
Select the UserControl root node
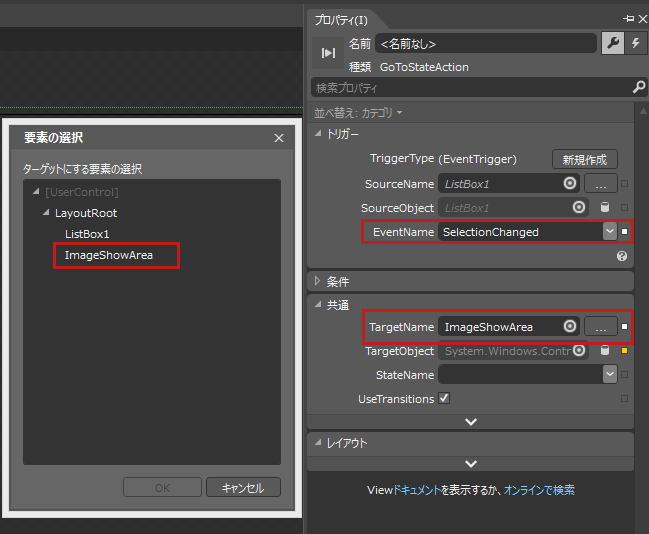82,192
